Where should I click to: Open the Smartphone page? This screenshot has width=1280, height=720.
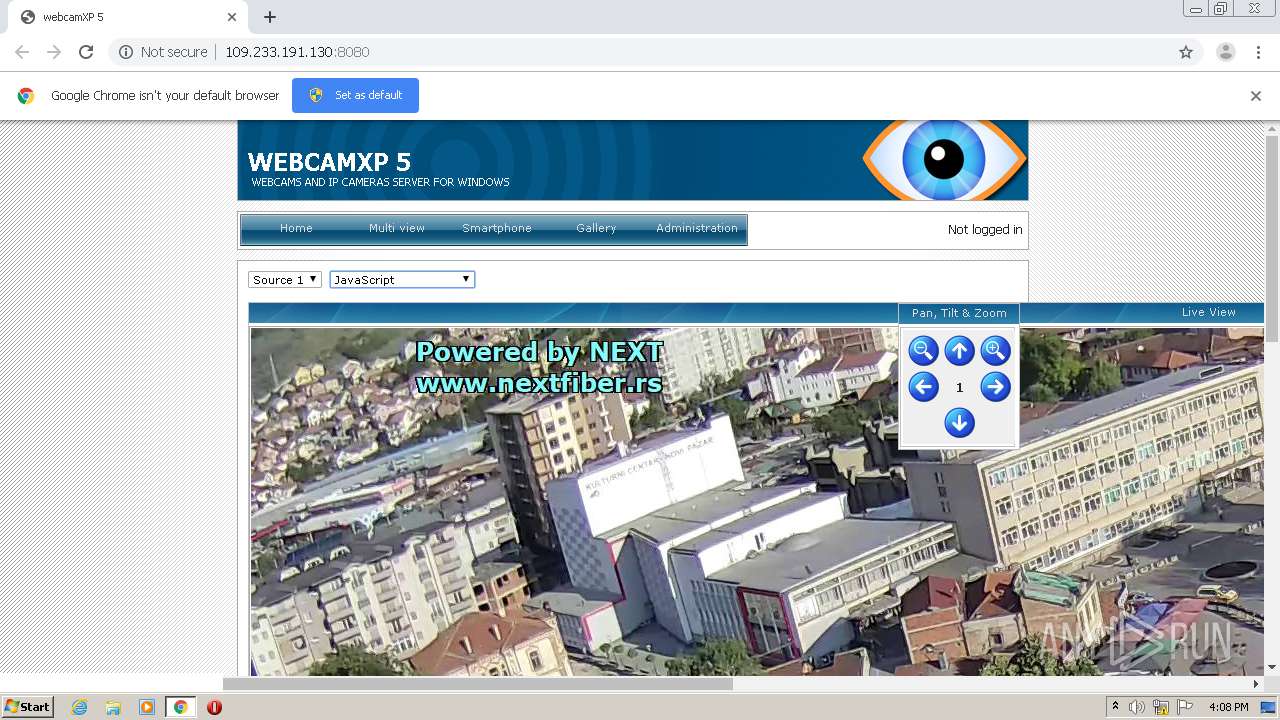497,228
